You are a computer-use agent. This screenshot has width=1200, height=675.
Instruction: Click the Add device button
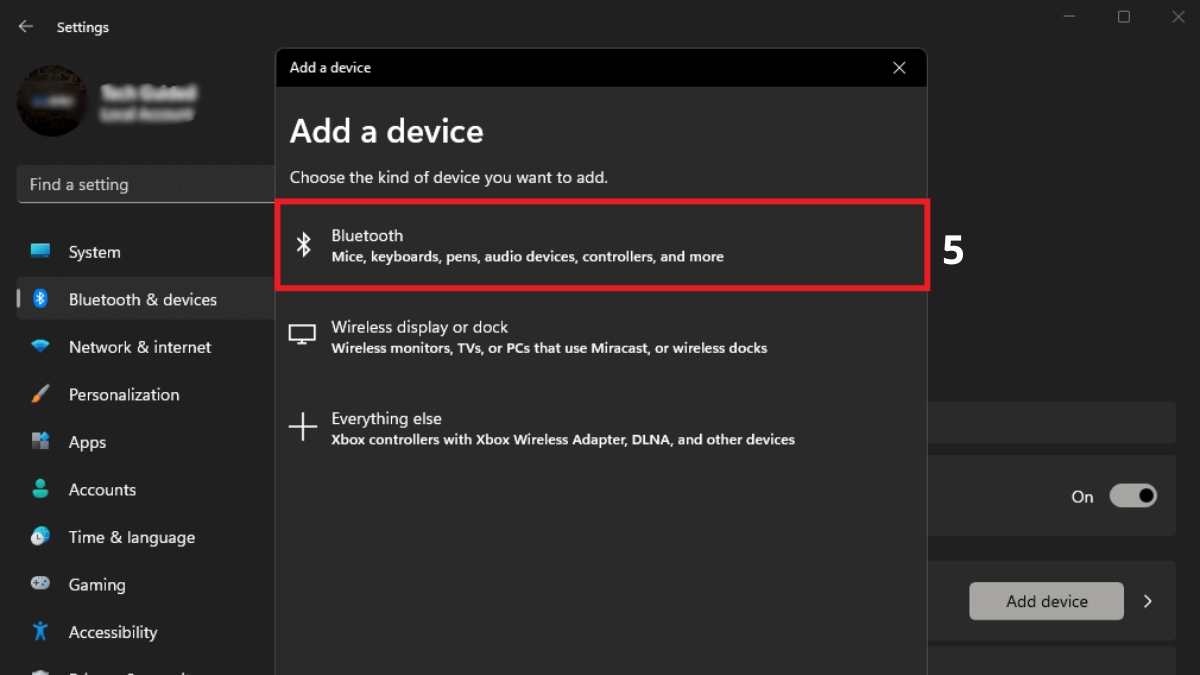1047,601
